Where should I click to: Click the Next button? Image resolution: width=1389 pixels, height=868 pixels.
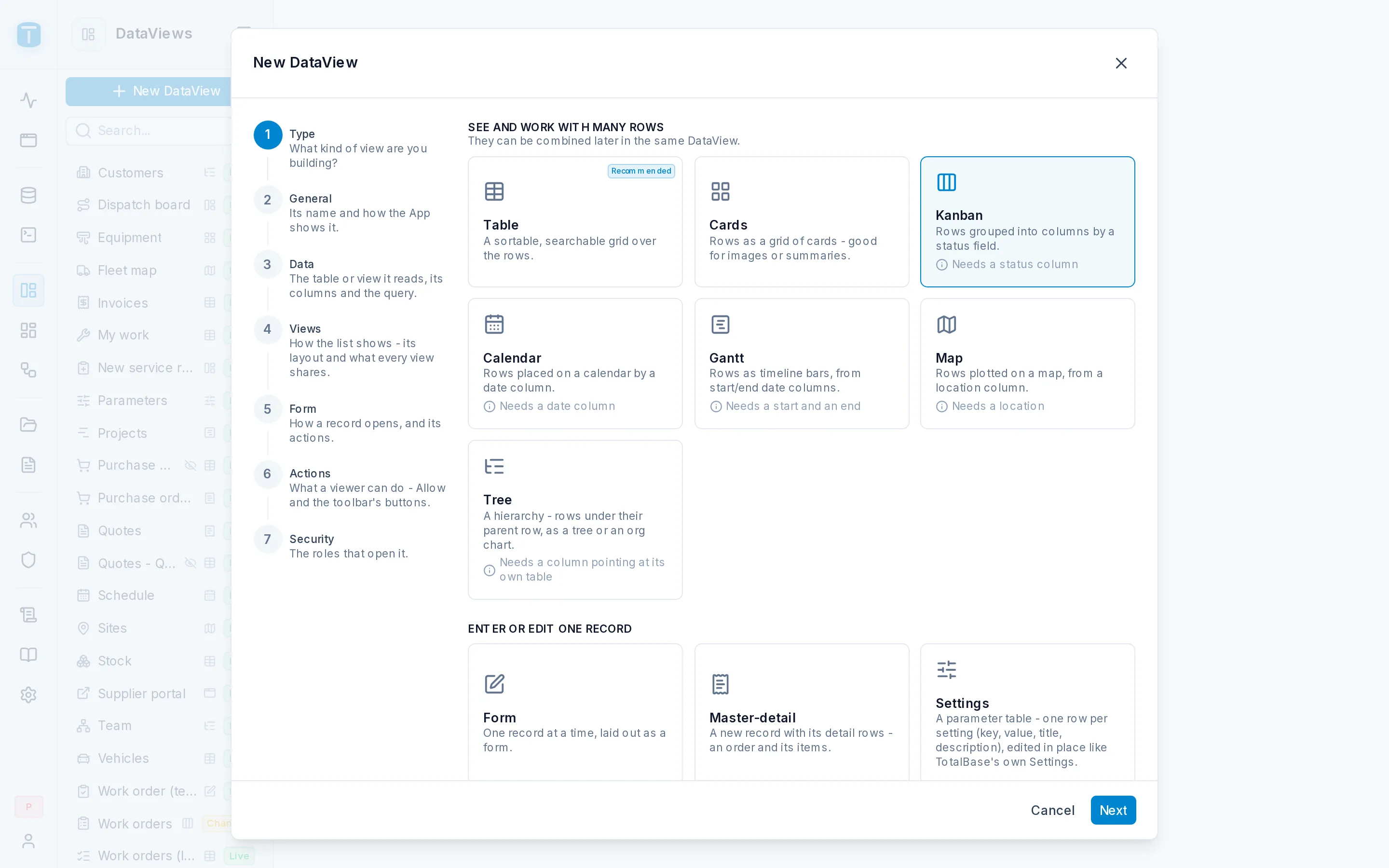(x=1113, y=810)
